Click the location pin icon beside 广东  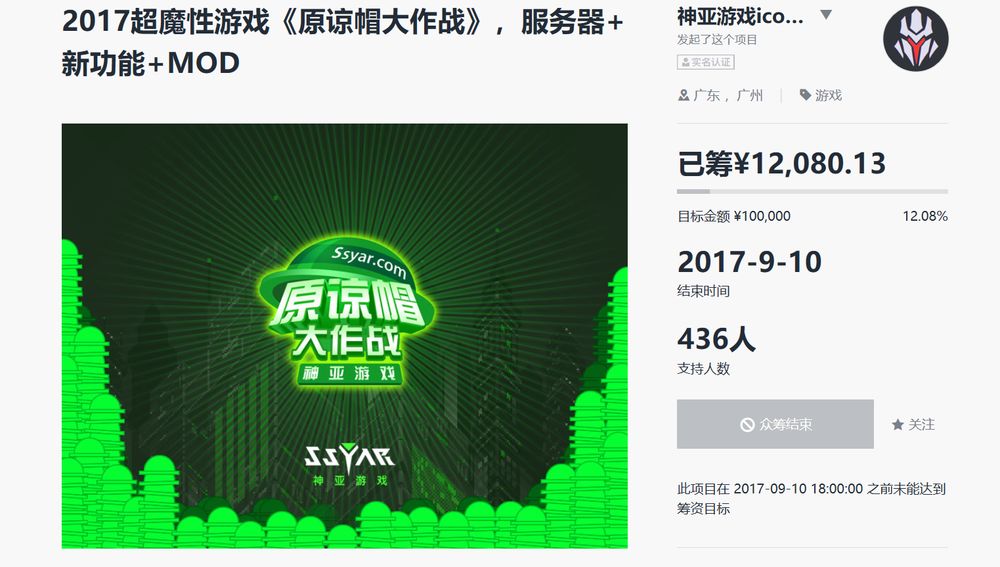684,95
